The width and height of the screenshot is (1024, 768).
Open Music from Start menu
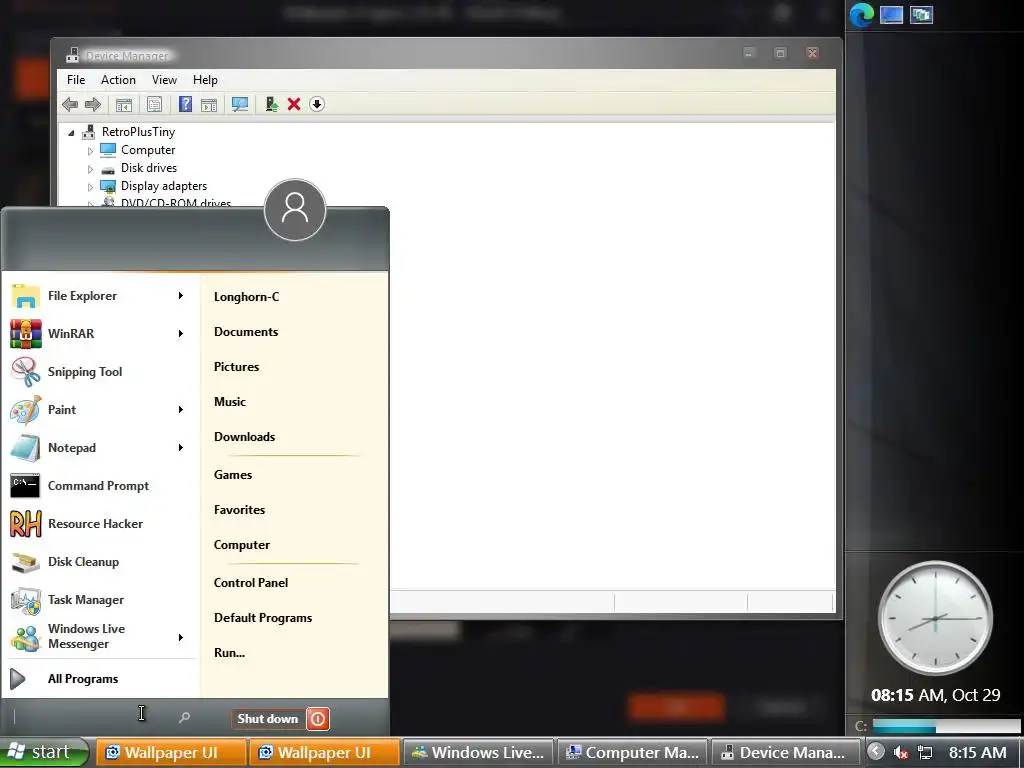click(x=230, y=402)
